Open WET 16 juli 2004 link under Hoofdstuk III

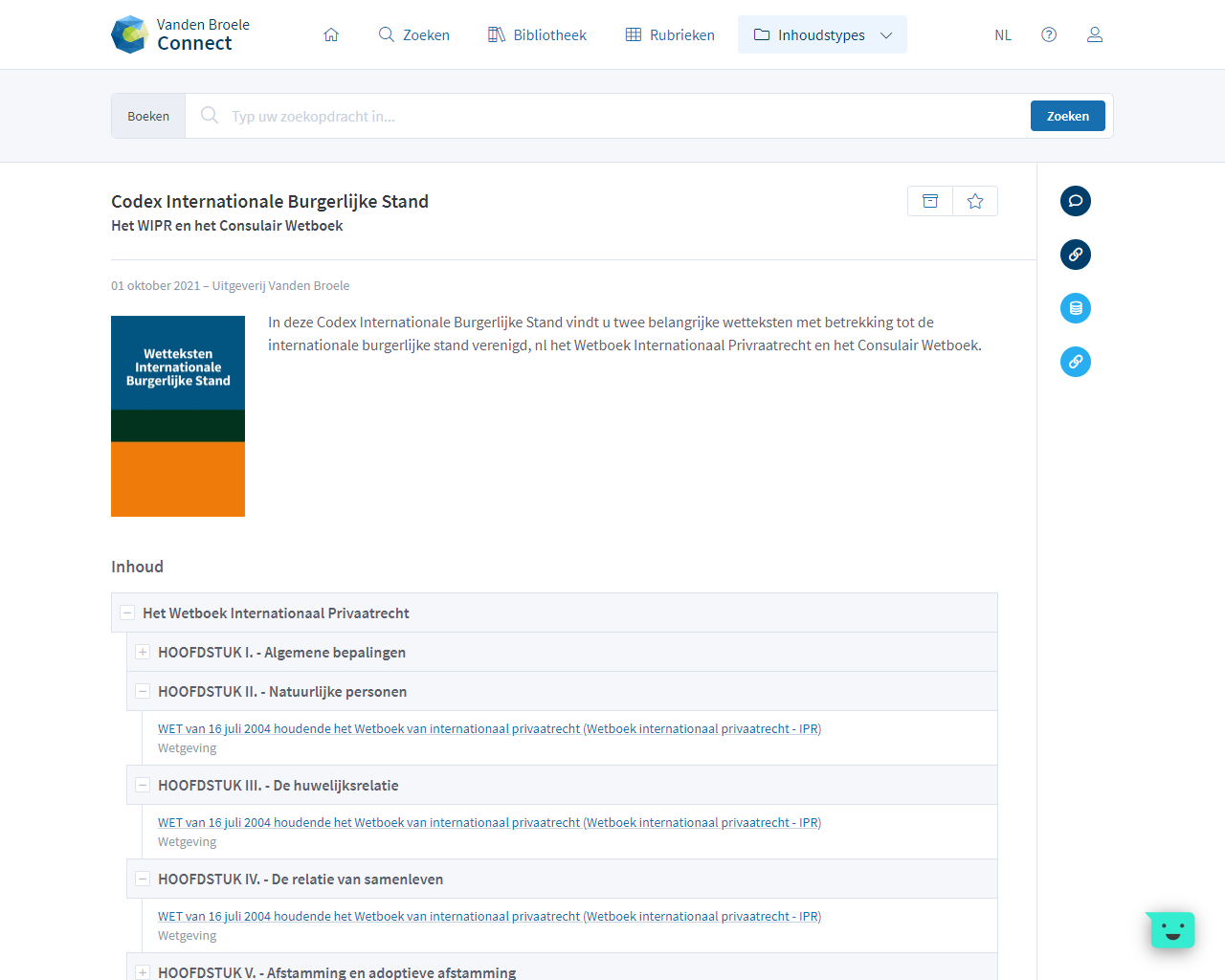pos(489,823)
